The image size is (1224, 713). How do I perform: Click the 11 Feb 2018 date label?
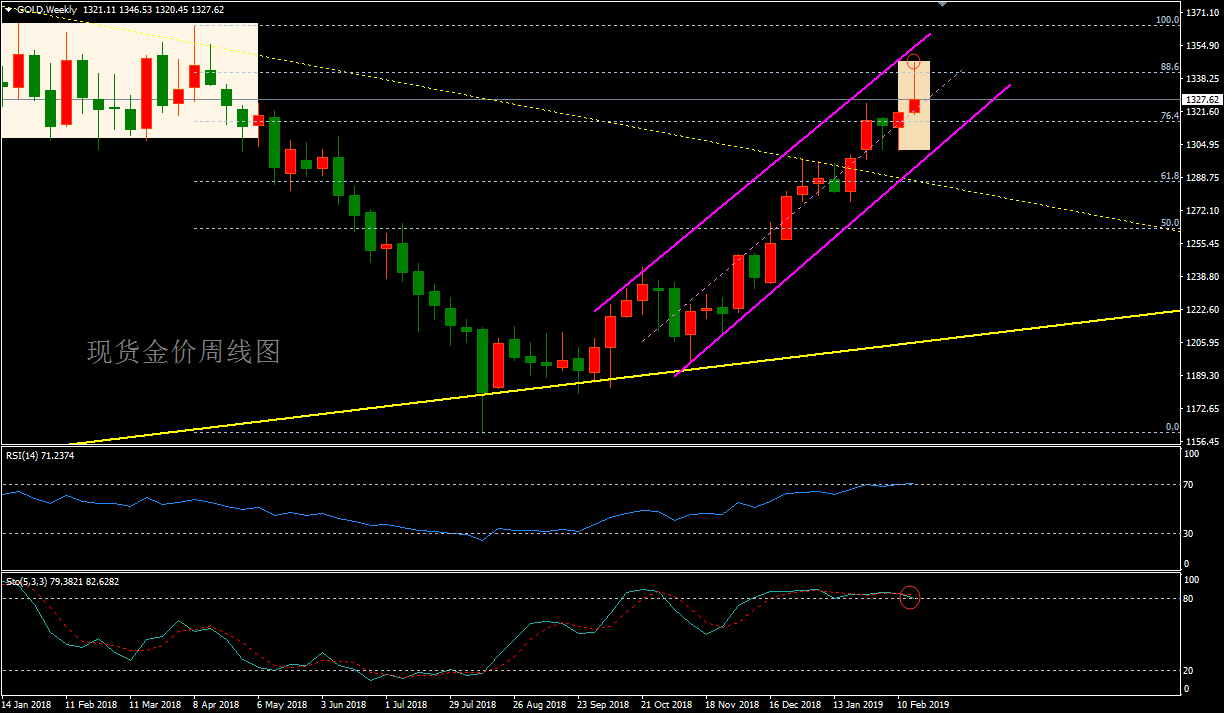coord(91,704)
